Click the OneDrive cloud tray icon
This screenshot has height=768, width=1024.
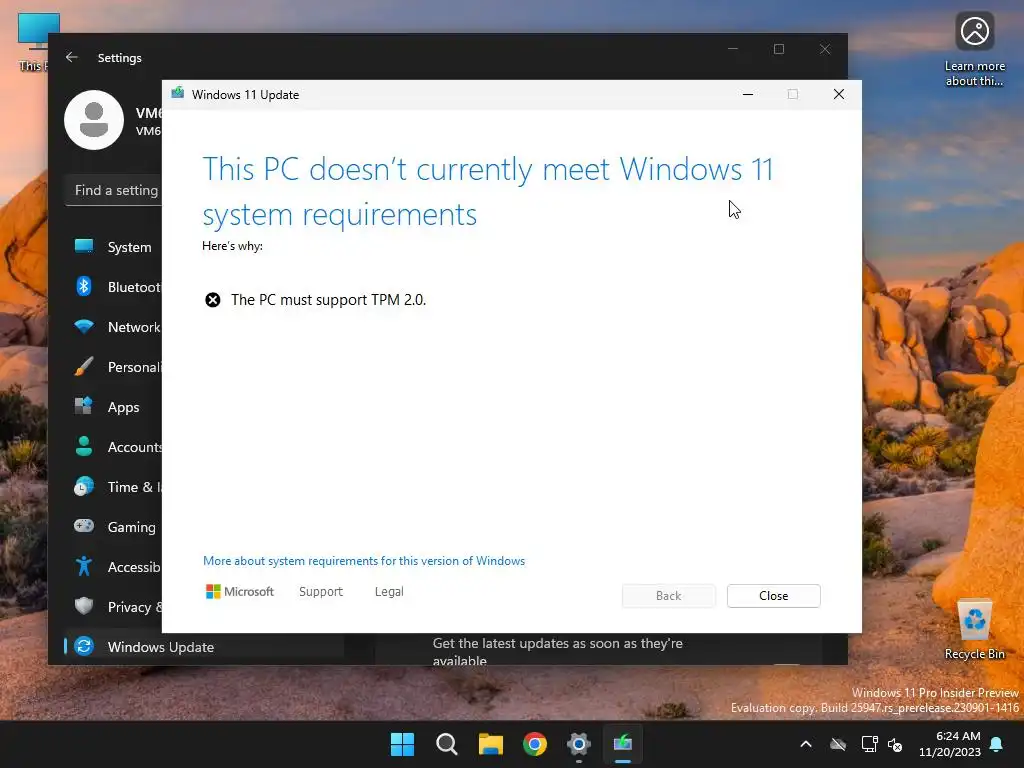coord(838,744)
